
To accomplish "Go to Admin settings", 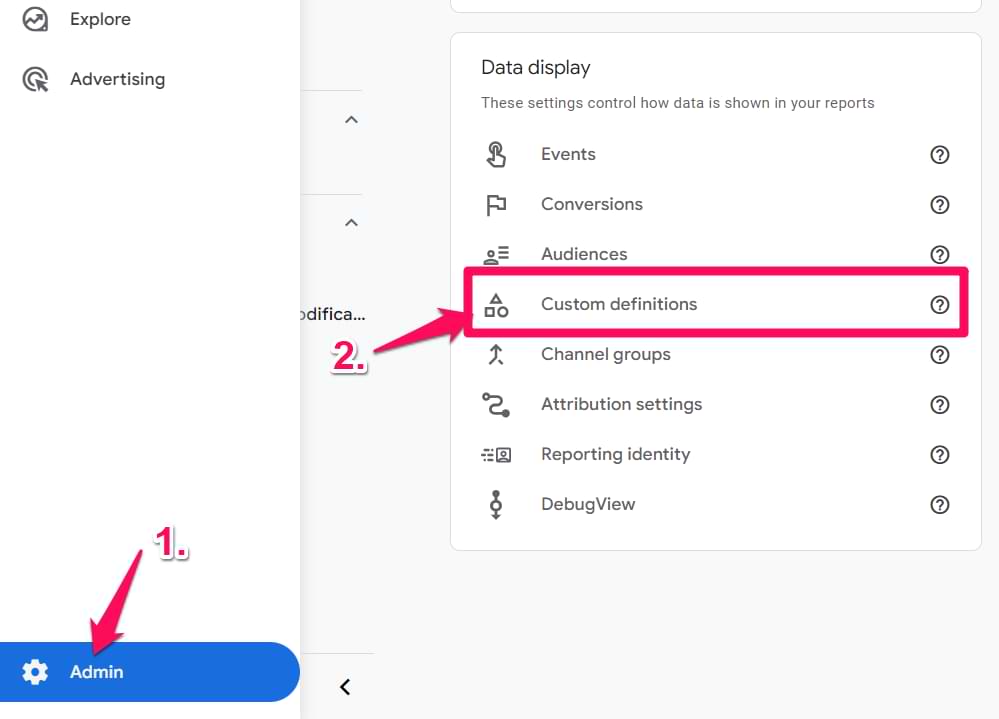I will [150, 672].
